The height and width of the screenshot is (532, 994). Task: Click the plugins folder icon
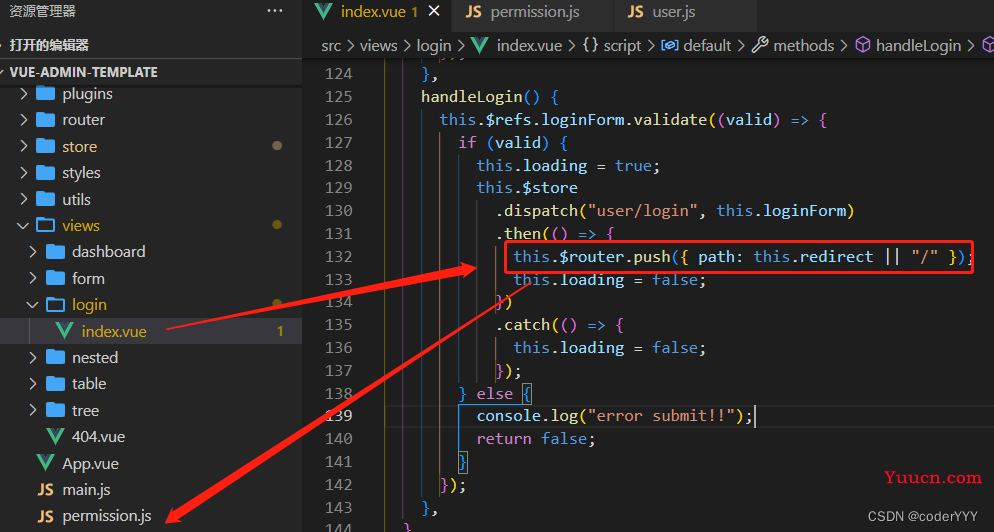click(46, 94)
